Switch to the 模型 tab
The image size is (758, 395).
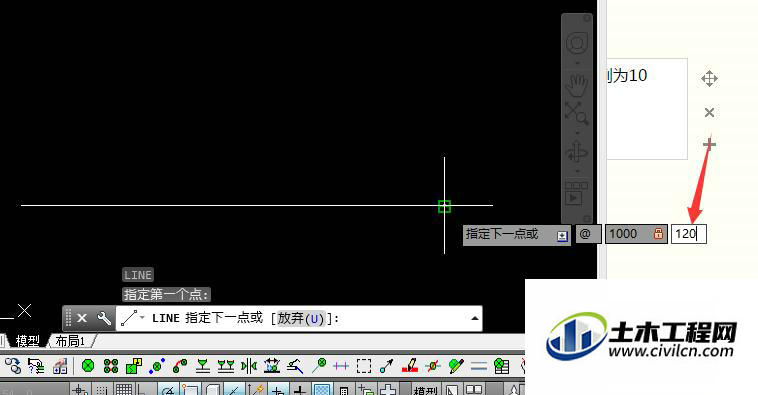(x=28, y=341)
